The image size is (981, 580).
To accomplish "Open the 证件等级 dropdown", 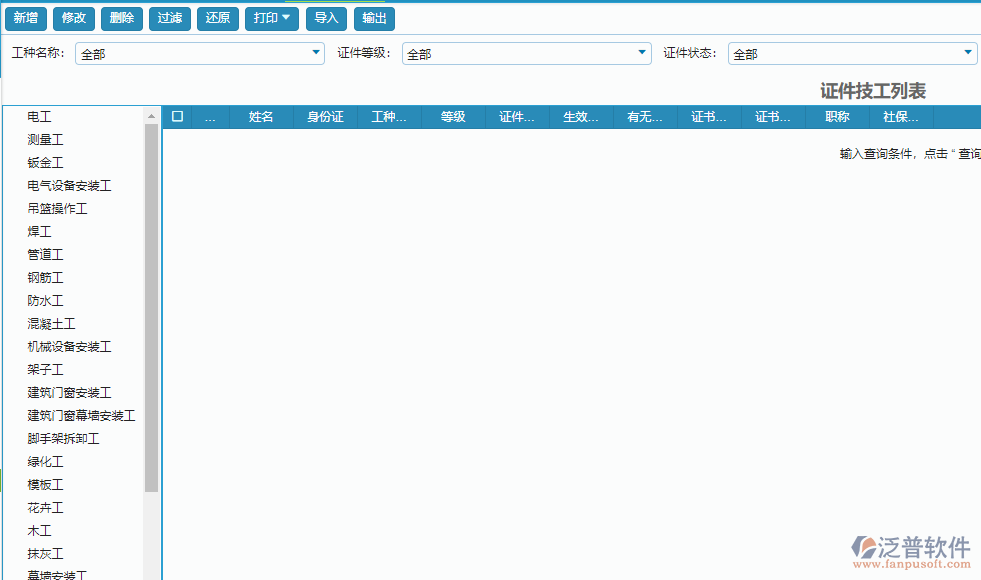I will (641, 53).
